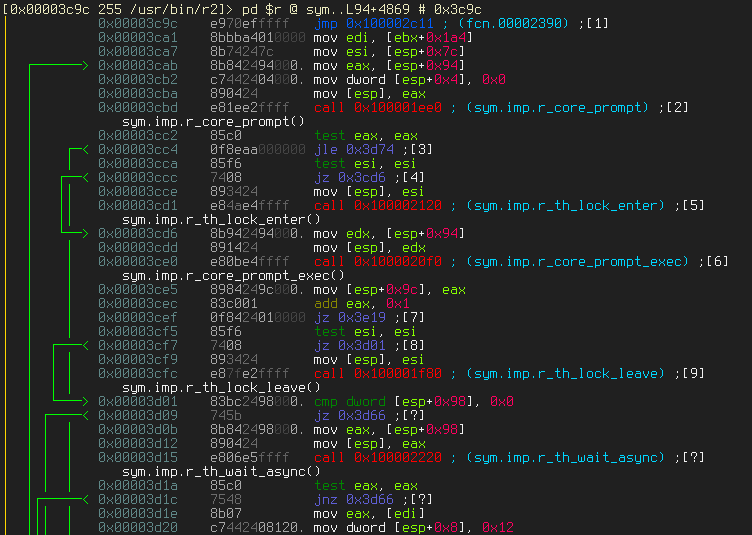Click the jle 0x3d74 jump target
Screen dimensions: 752x535
tap(369, 148)
